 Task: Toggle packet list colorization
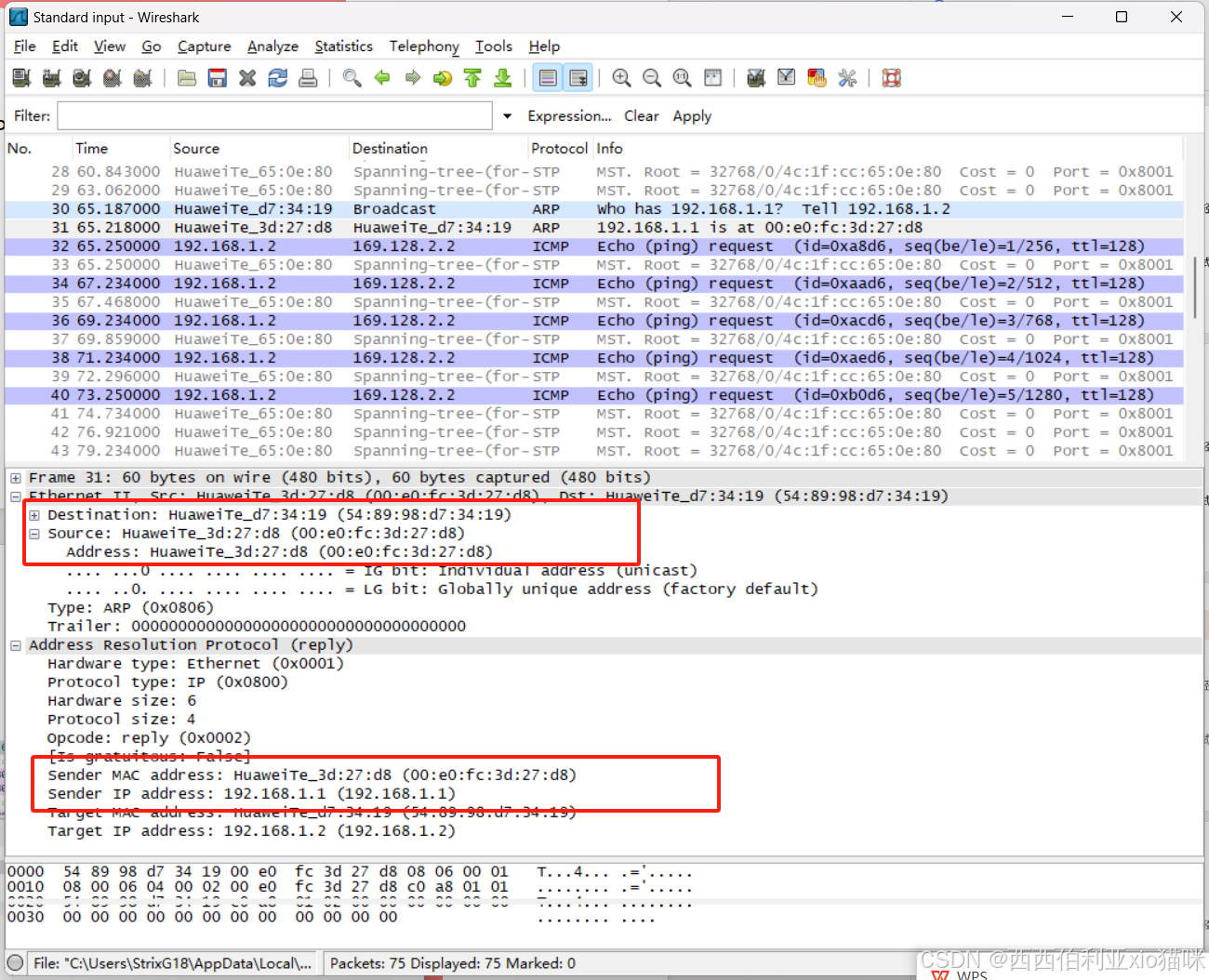tap(548, 78)
